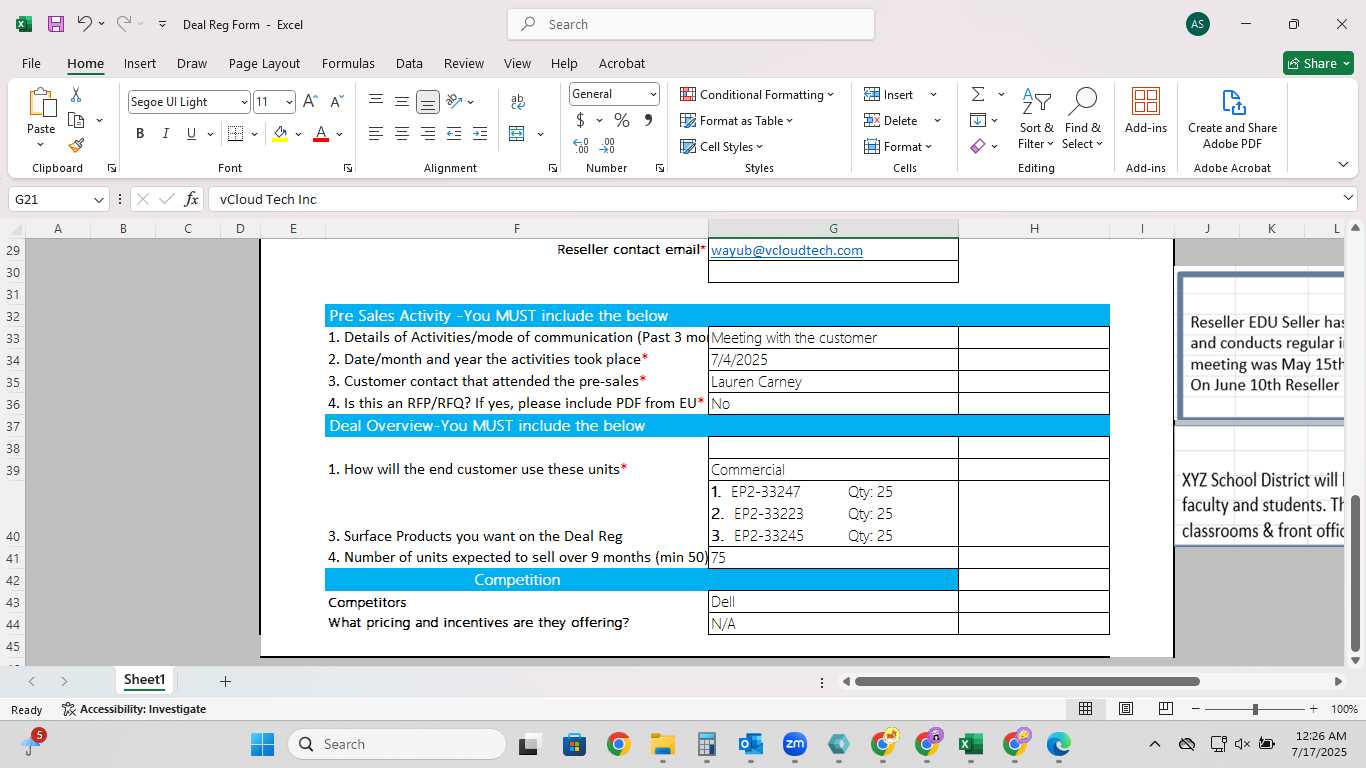Select the Sheet1 tab

coord(144,680)
